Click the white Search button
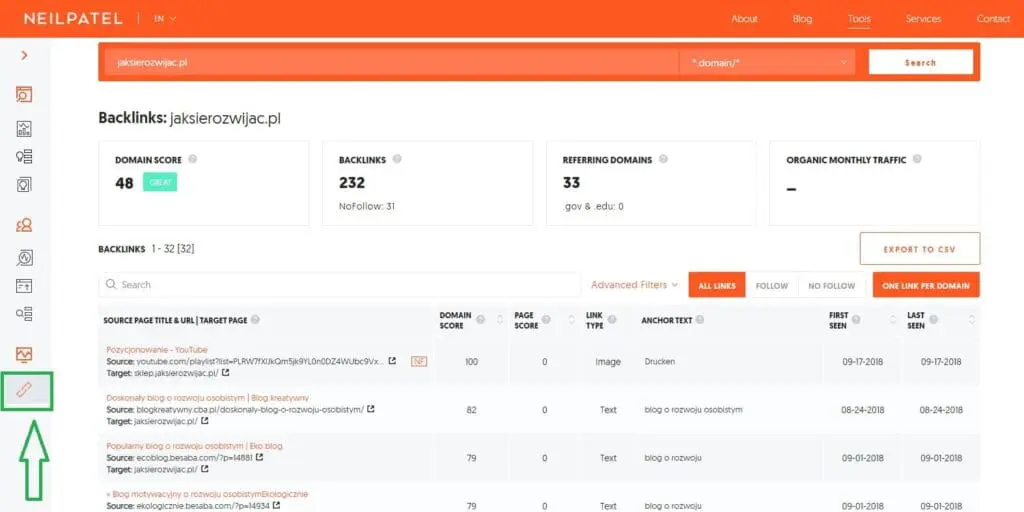1024x512 pixels. (x=920, y=63)
